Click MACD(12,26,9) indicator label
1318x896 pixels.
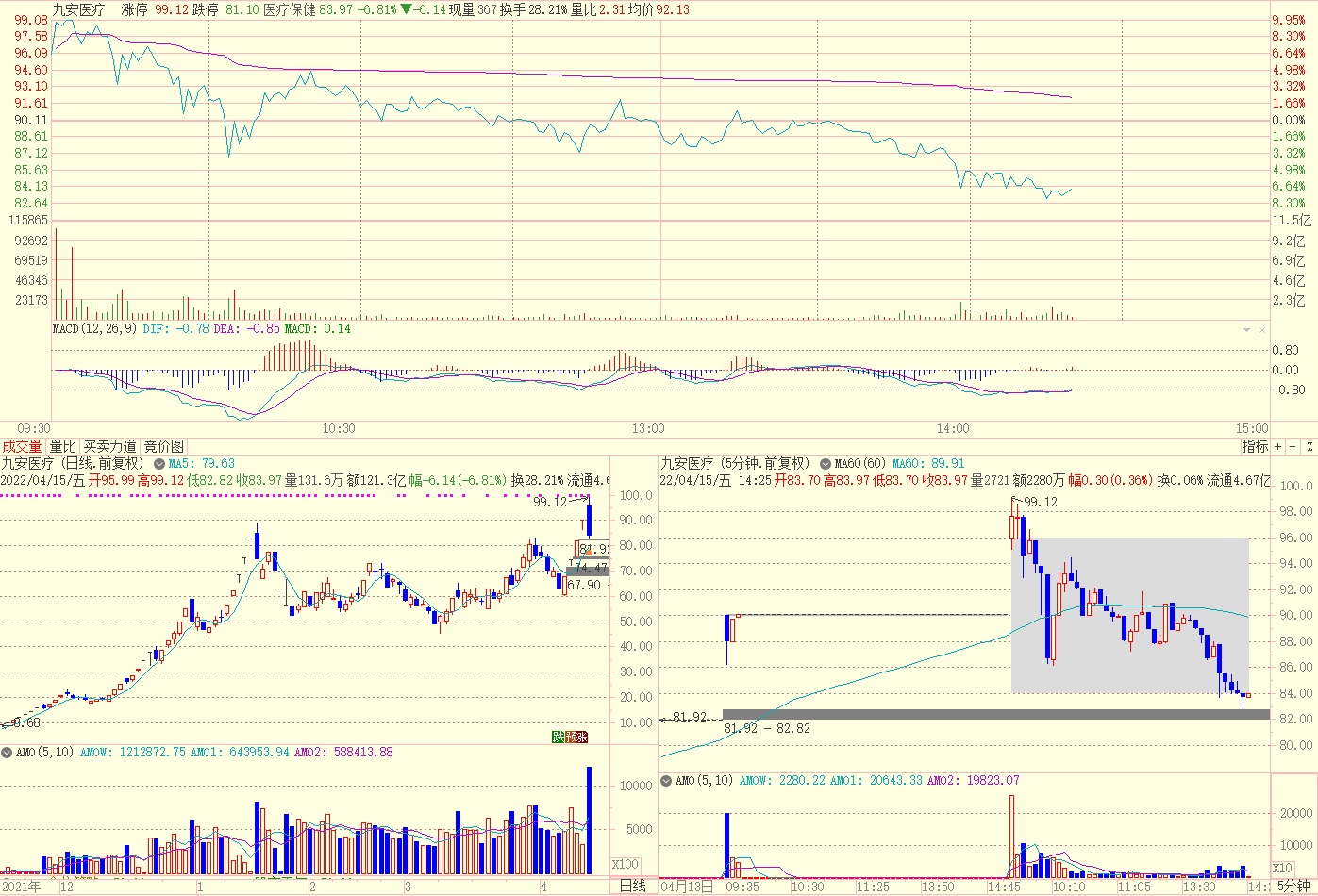click(95, 329)
